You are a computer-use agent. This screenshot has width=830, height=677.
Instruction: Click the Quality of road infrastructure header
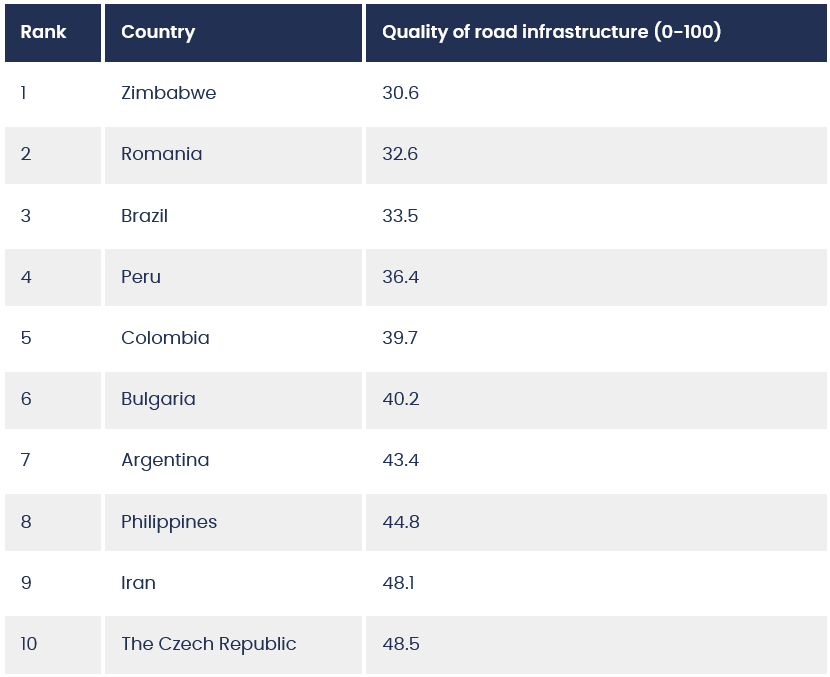coord(596,33)
